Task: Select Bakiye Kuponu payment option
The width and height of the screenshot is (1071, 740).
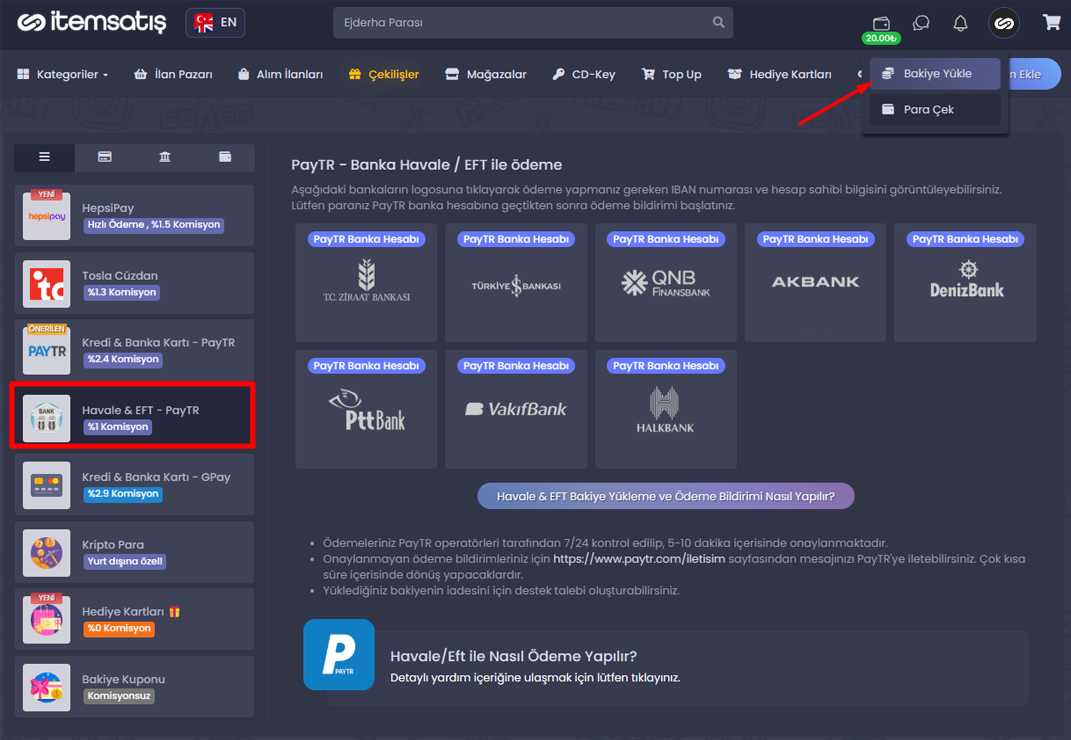Action: (135, 687)
